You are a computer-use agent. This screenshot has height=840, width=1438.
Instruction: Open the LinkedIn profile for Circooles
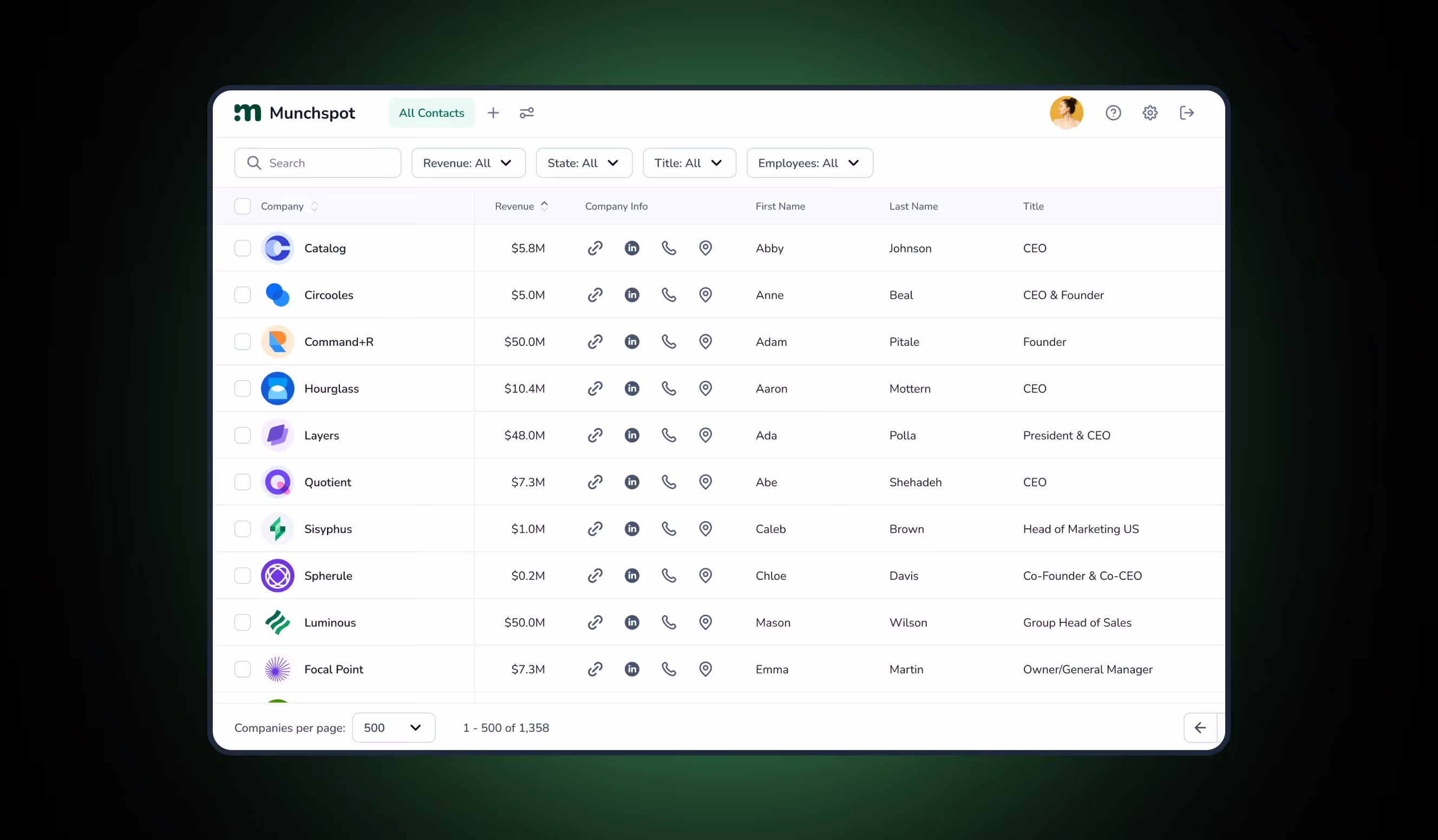tap(632, 295)
